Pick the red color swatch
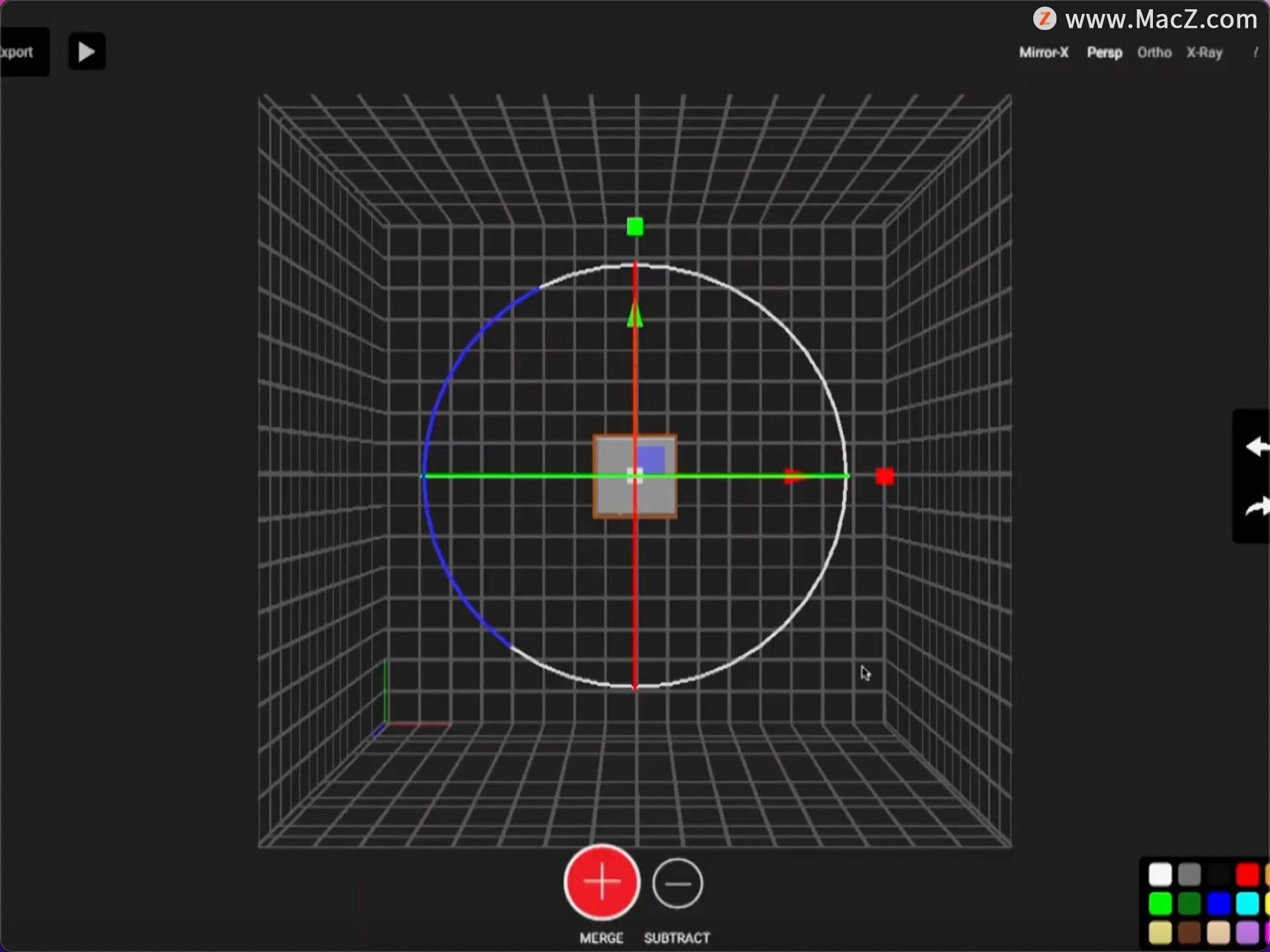 coord(1248,874)
